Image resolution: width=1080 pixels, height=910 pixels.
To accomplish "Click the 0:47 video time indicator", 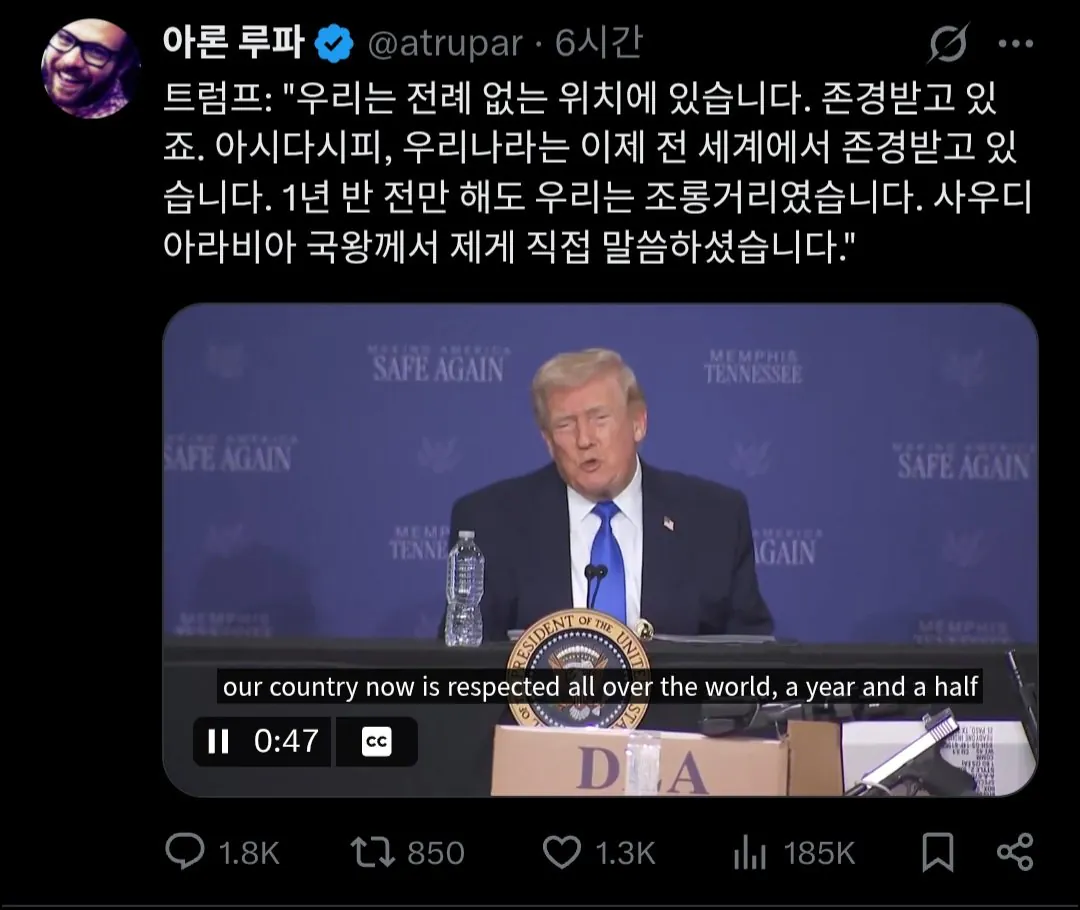I will point(287,742).
